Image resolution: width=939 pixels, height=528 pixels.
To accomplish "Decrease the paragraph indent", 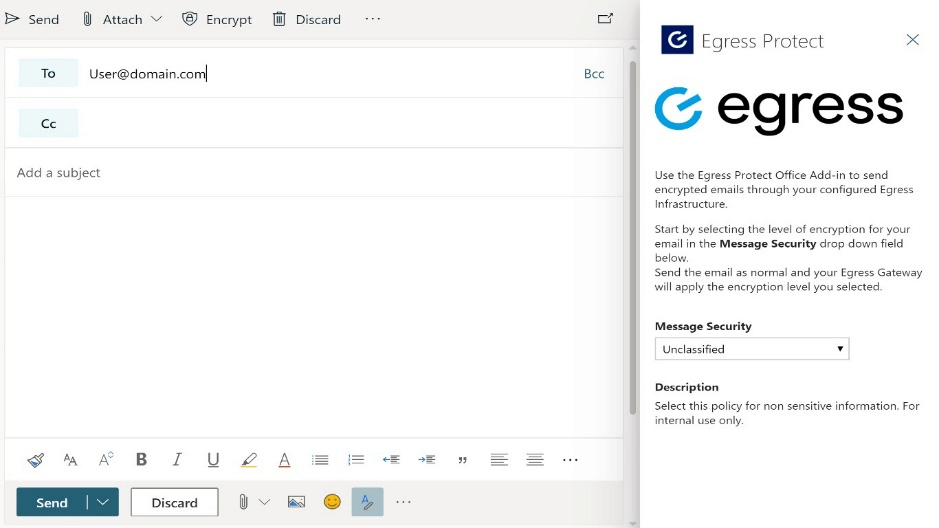I will pyautogui.click(x=391, y=460).
